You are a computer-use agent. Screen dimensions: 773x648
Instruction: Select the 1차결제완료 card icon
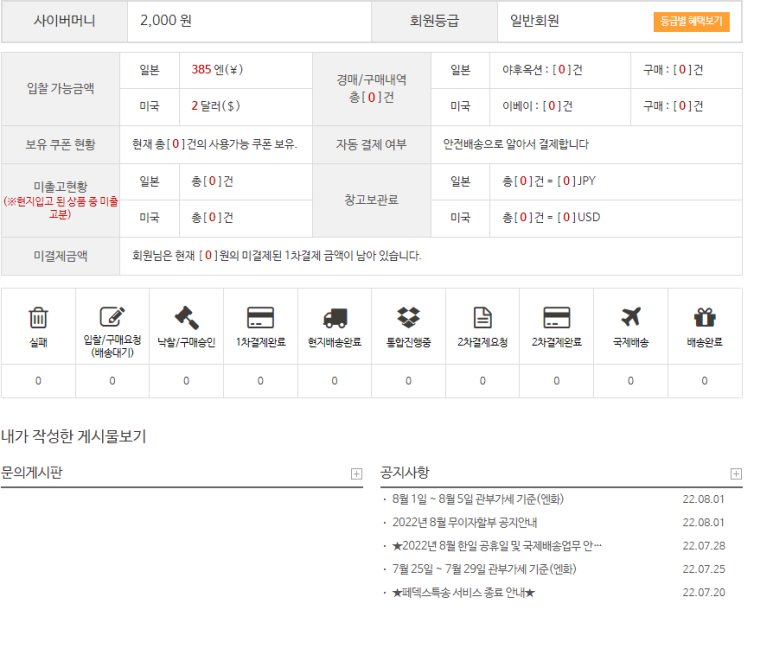[x=260, y=318]
